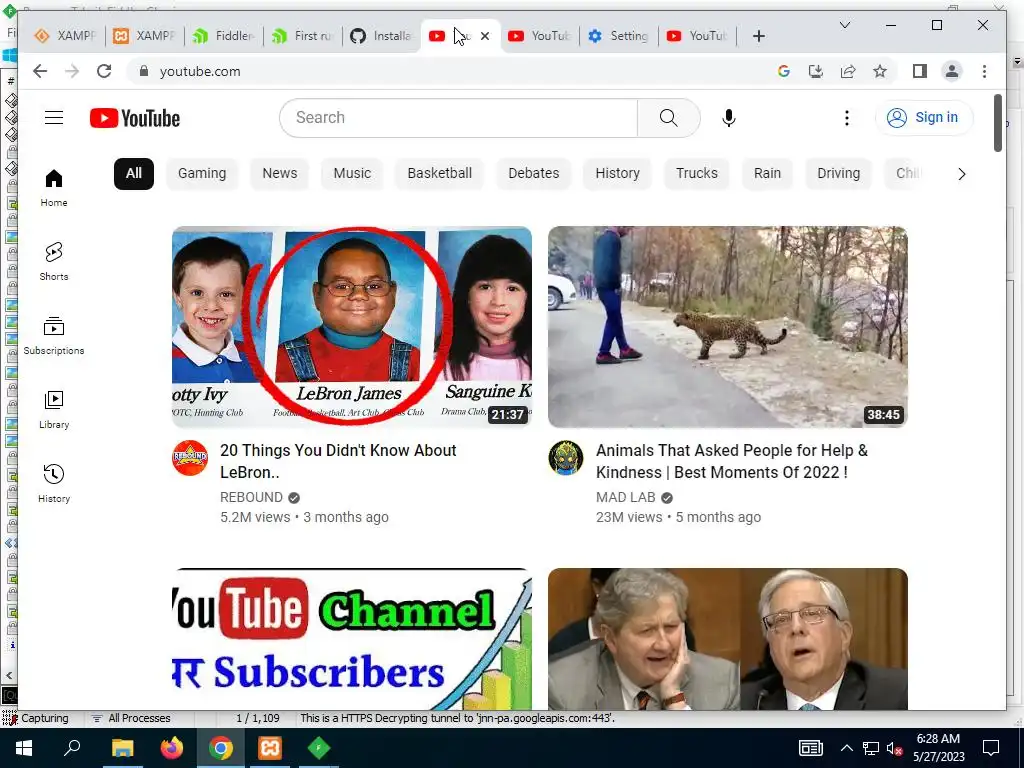Reload the page
Image resolution: width=1024 pixels, height=768 pixels.
point(104,71)
